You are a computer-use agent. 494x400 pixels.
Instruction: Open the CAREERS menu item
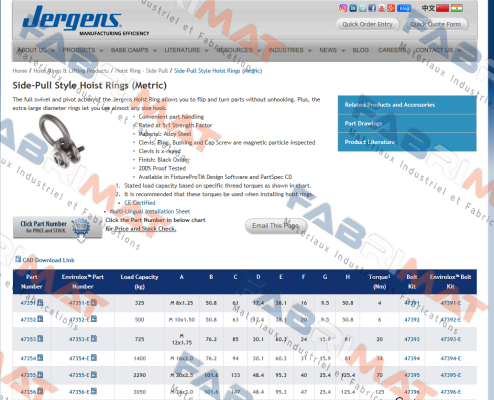[392, 50]
